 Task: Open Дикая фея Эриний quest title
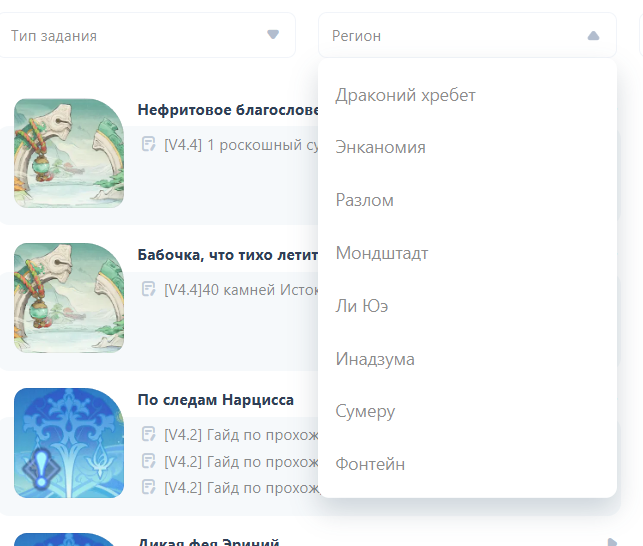[209, 541]
